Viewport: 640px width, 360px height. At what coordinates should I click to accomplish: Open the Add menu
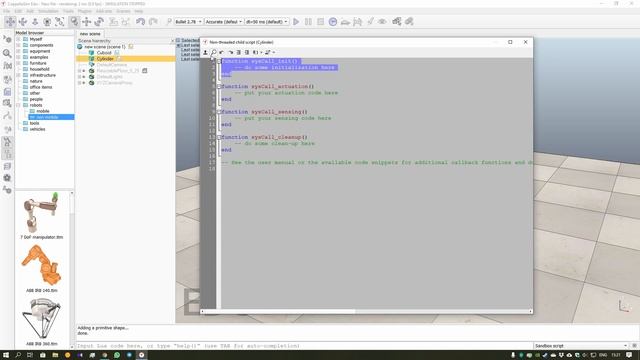pyautogui.click(x=30, y=11)
